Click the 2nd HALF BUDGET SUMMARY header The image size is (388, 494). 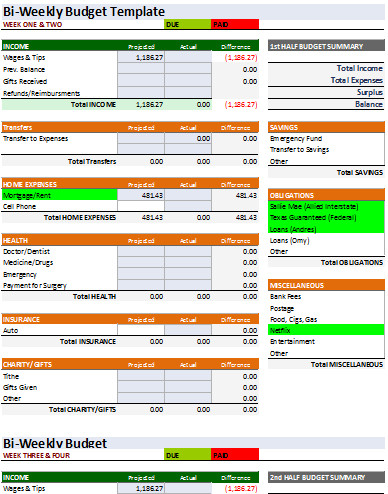pos(326,477)
